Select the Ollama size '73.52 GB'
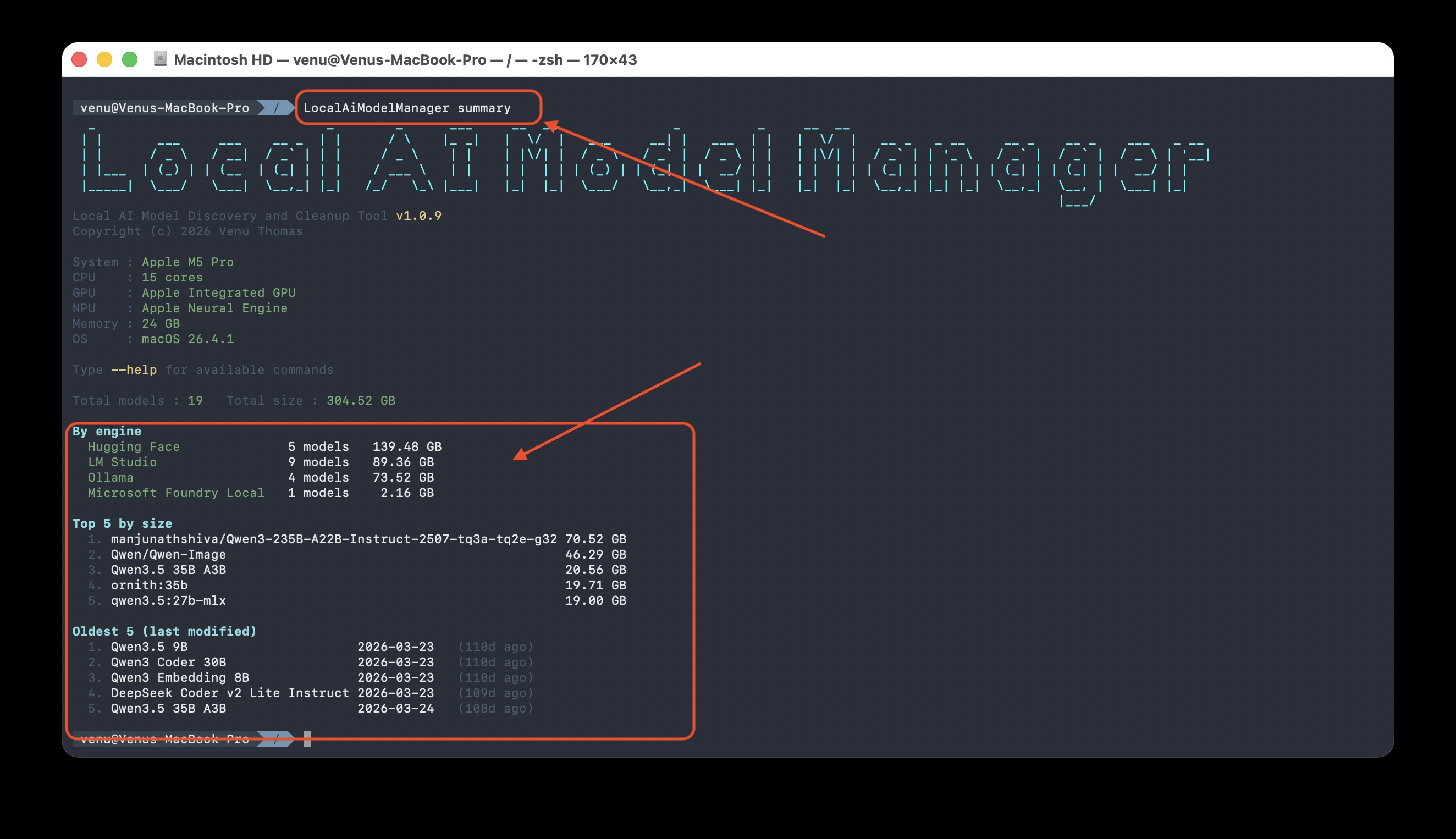This screenshot has width=1456, height=839. 404,477
